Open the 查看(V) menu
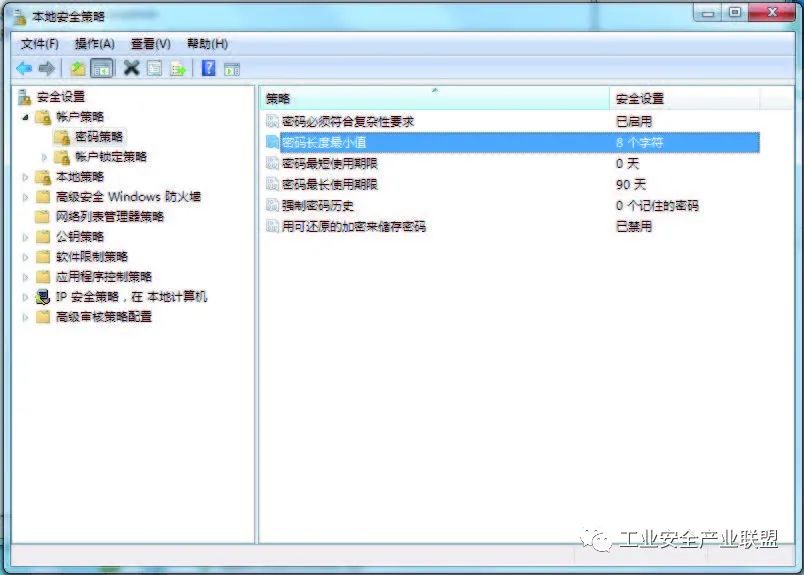 point(150,44)
